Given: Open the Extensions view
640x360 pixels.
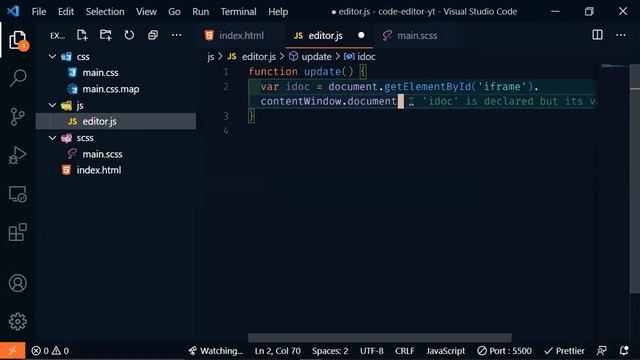Looking at the screenshot, I should 18,232.
